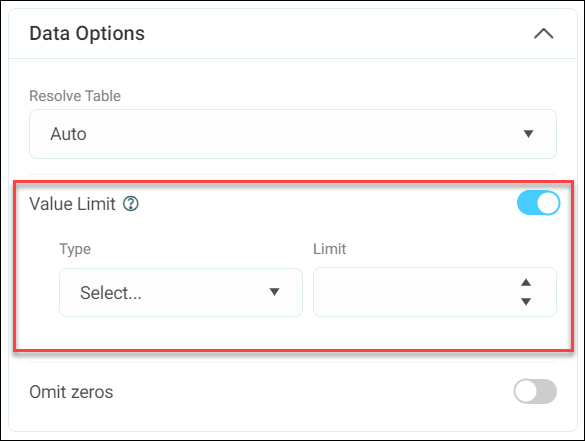This screenshot has width=585, height=441.
Task: Click the Omit zeros label
Action: coord(71,392)
